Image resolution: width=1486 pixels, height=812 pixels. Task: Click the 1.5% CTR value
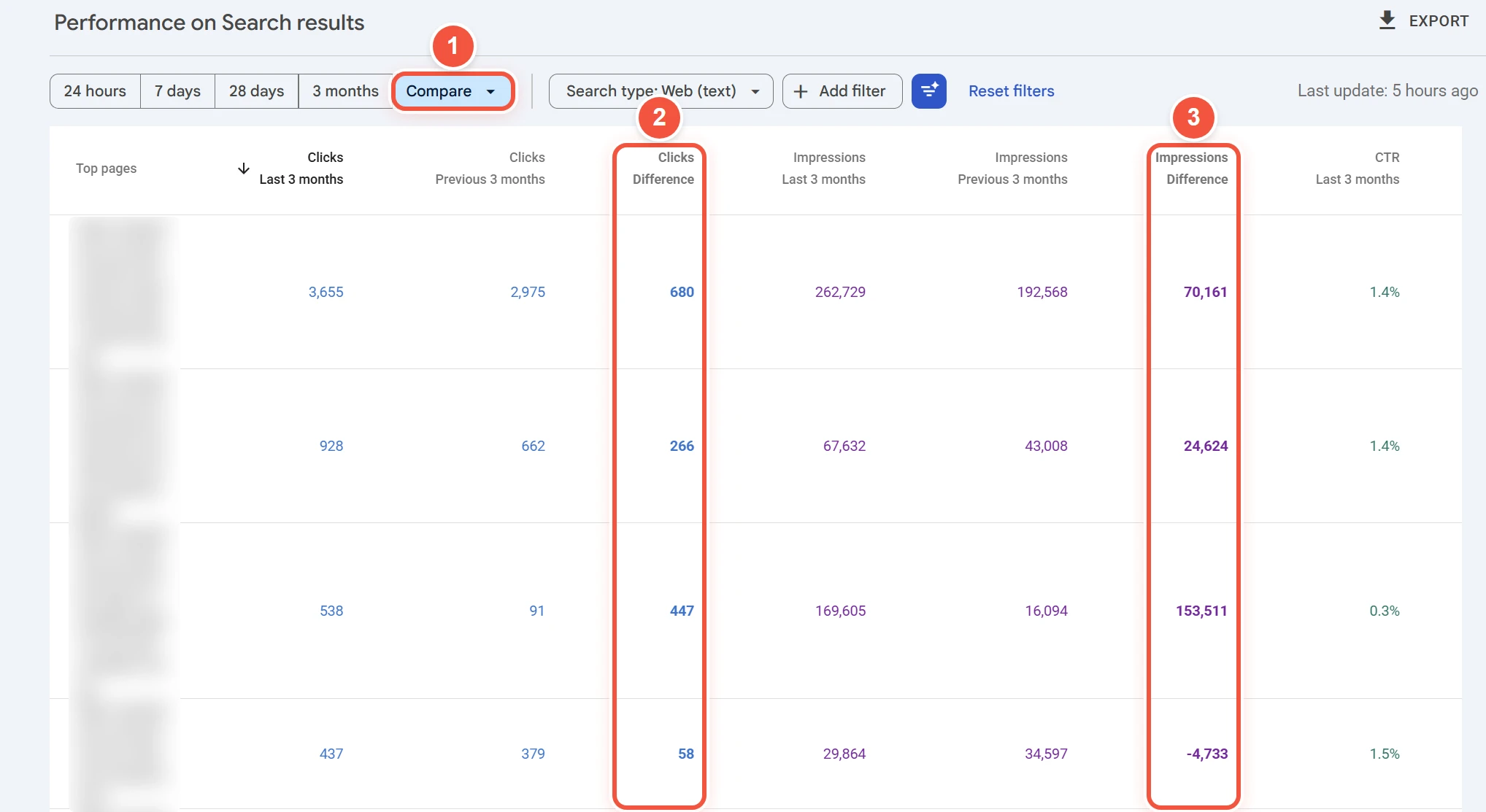click(1385, 754)
